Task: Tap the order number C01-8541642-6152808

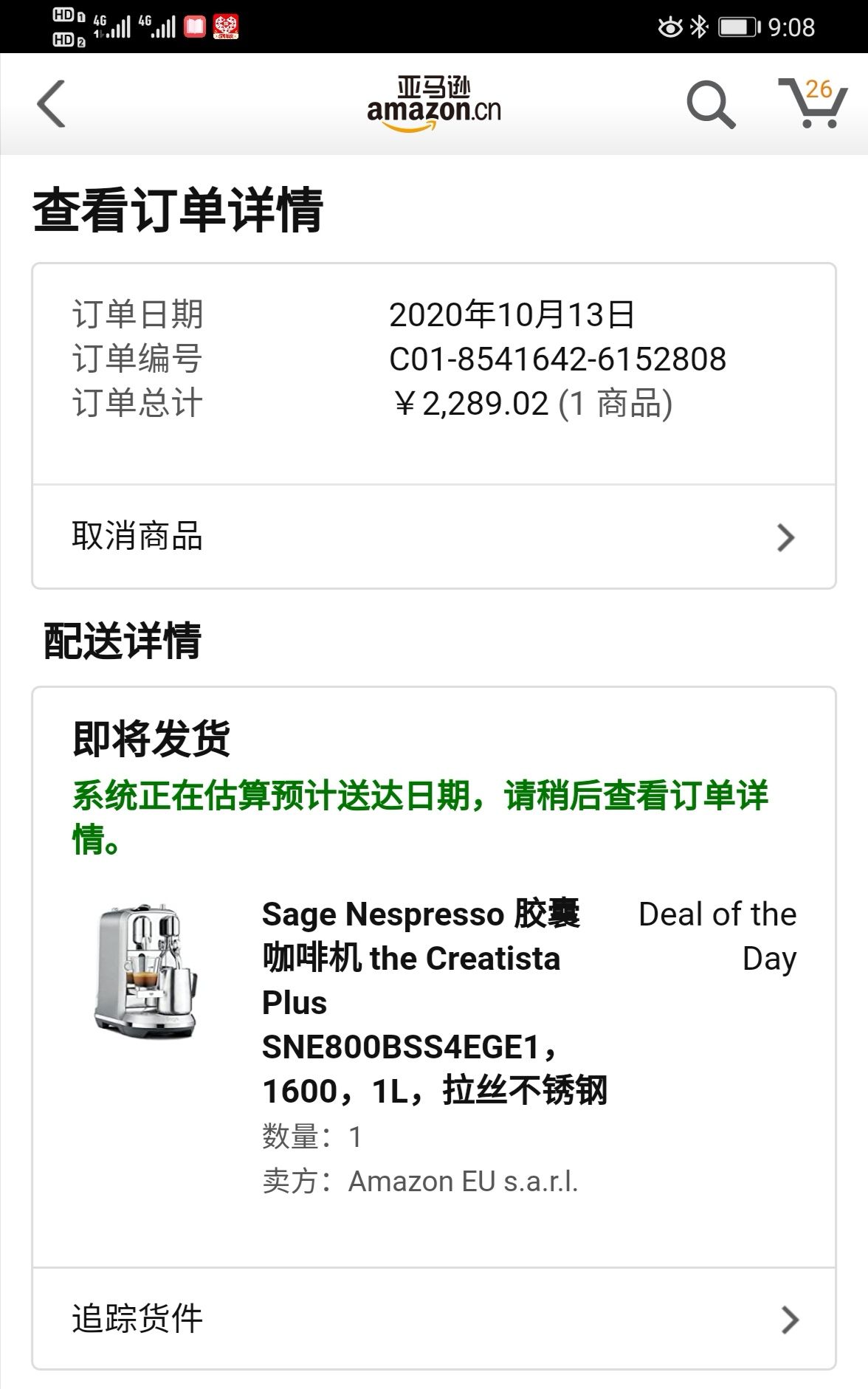Action: pos(558,359)
